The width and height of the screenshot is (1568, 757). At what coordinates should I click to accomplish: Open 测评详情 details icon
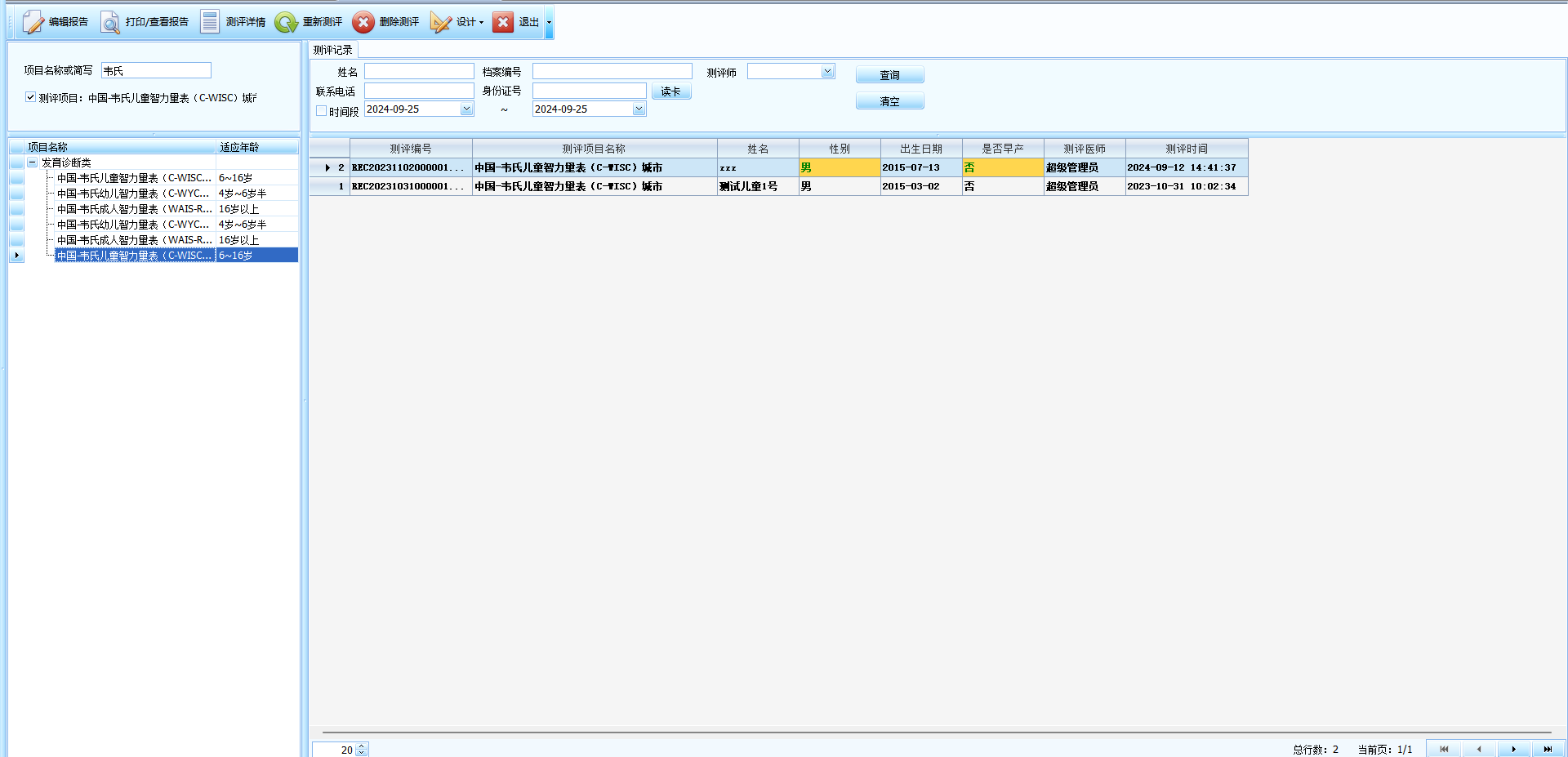tap(210, 22)
